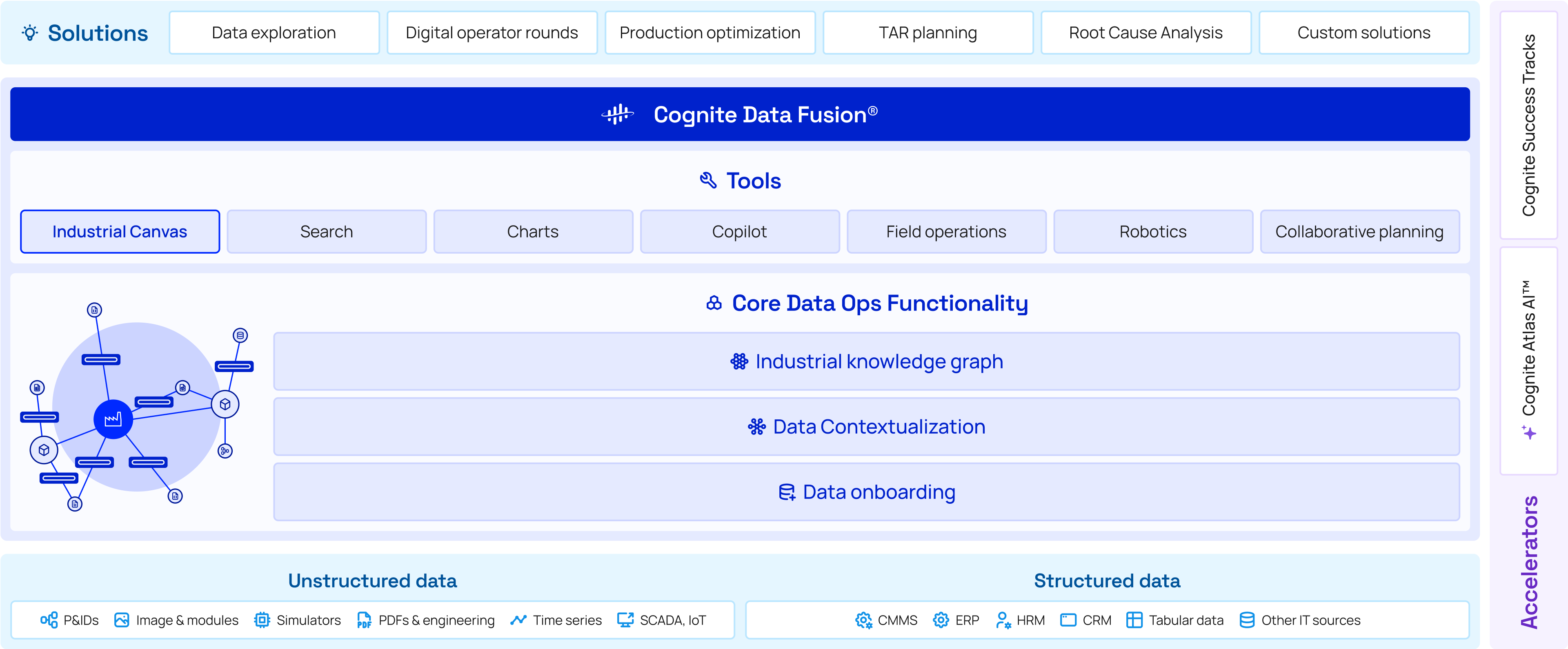The image size is (1568, 649).
Task: Click the Cognite Atlas AI sparkle icon
Action: (1528, 432)
